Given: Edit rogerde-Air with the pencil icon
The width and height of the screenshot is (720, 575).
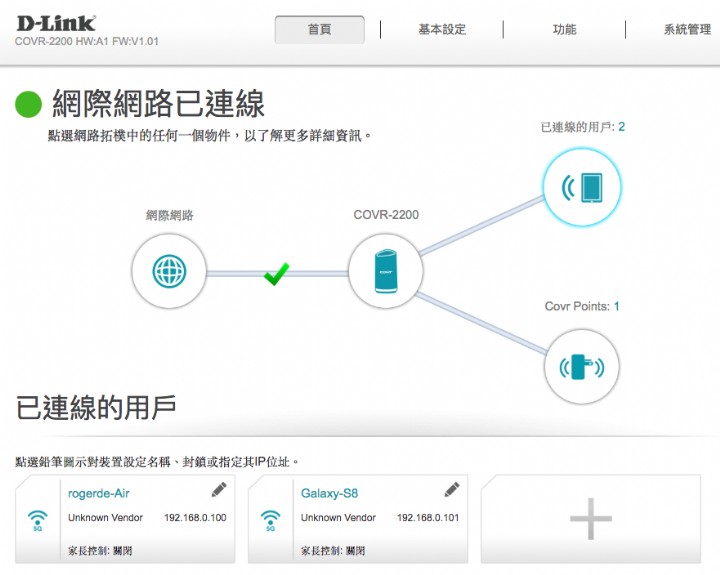Looking at the screenshot, I should tap(219, 490).
